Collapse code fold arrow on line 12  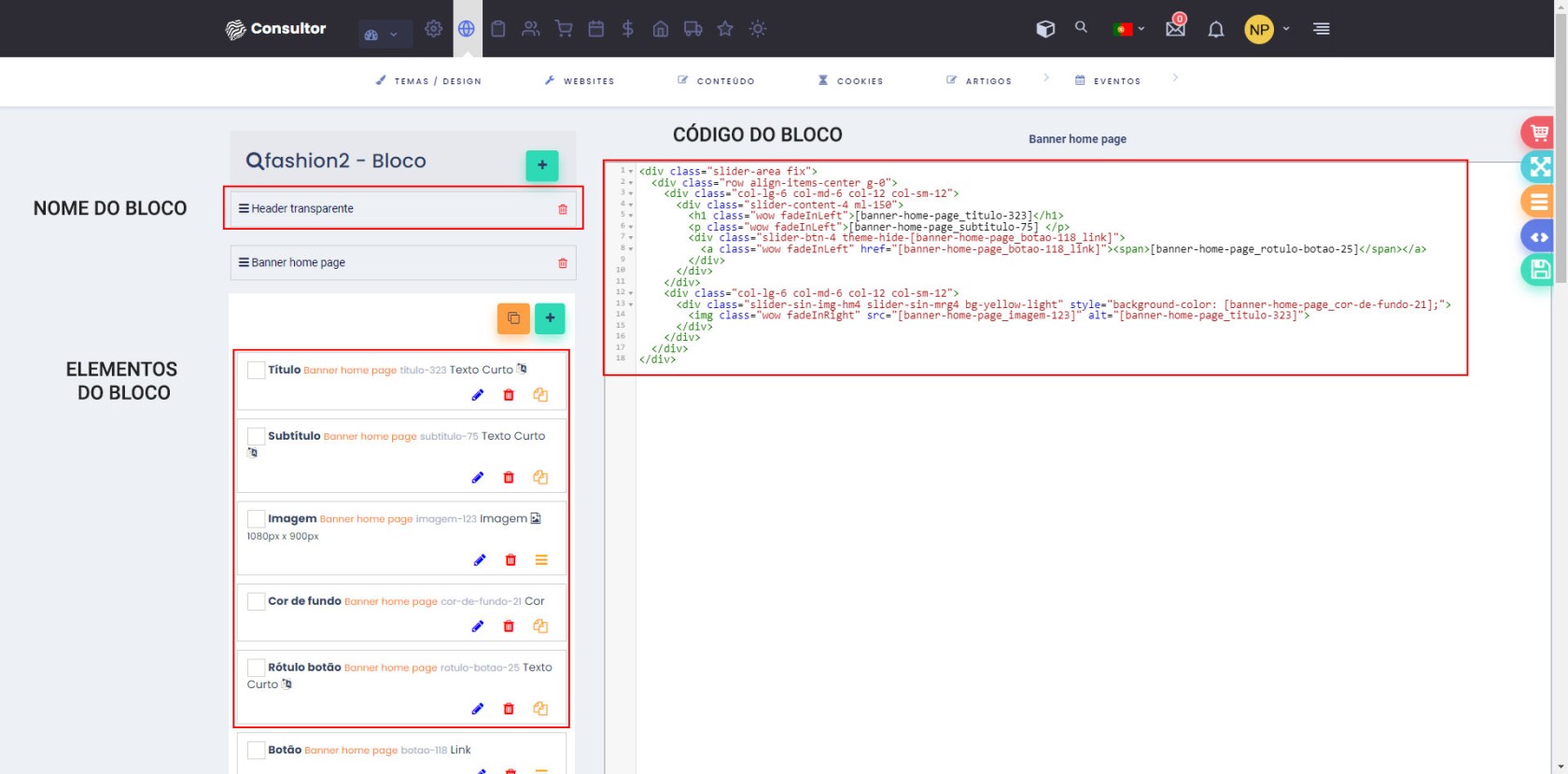[x=631, y=293]
